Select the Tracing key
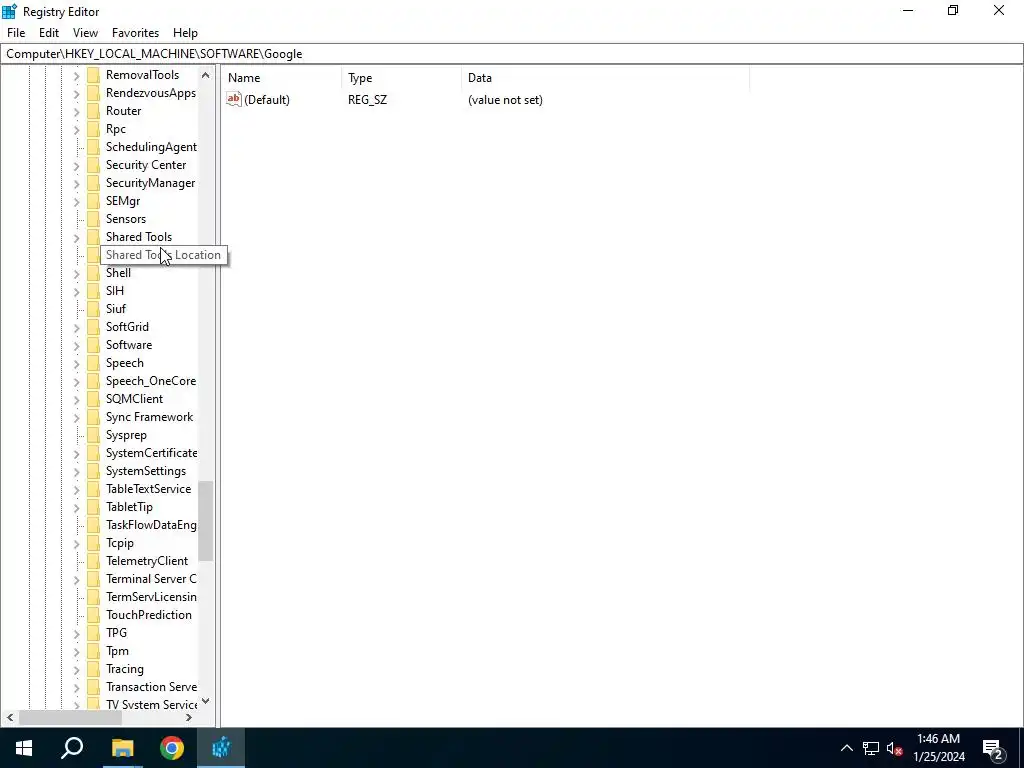This screenshot has width=1024, height=768. pyautogui.click(x=125, y=669)
